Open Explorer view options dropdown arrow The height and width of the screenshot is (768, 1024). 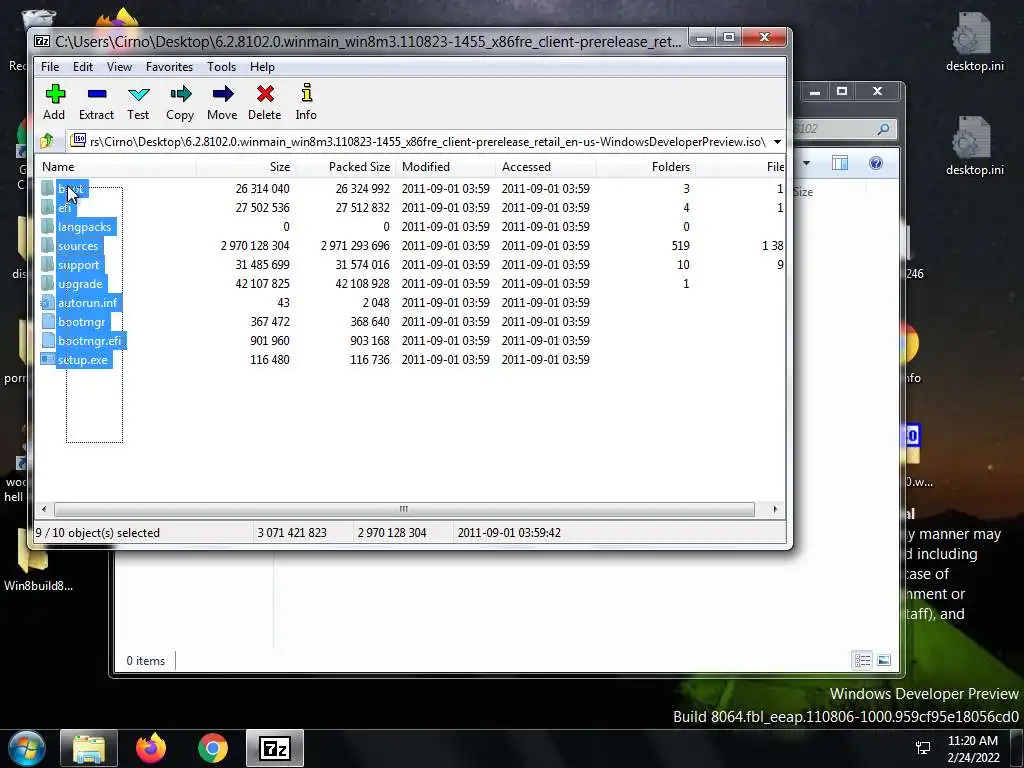tap(806, 163)
